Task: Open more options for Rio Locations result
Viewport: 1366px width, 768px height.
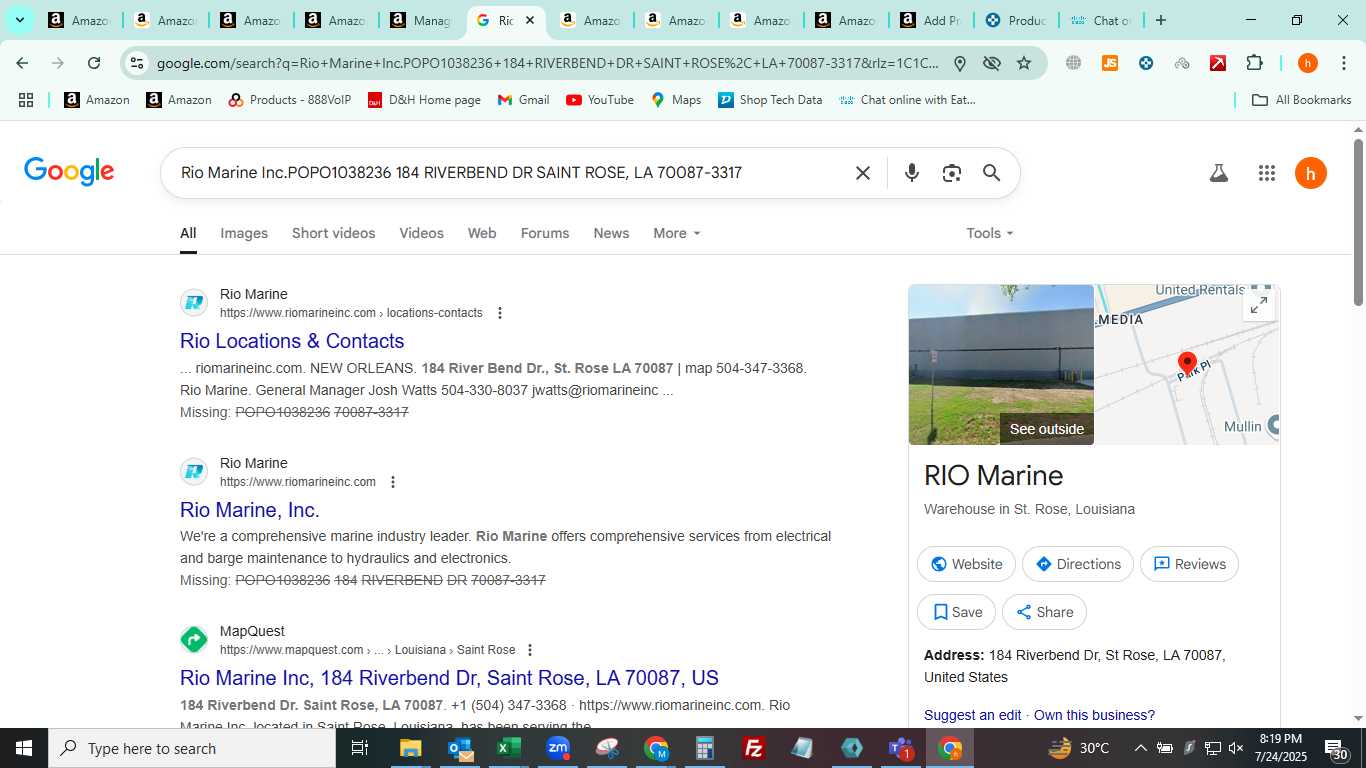Action: click(x=500, y=313)
